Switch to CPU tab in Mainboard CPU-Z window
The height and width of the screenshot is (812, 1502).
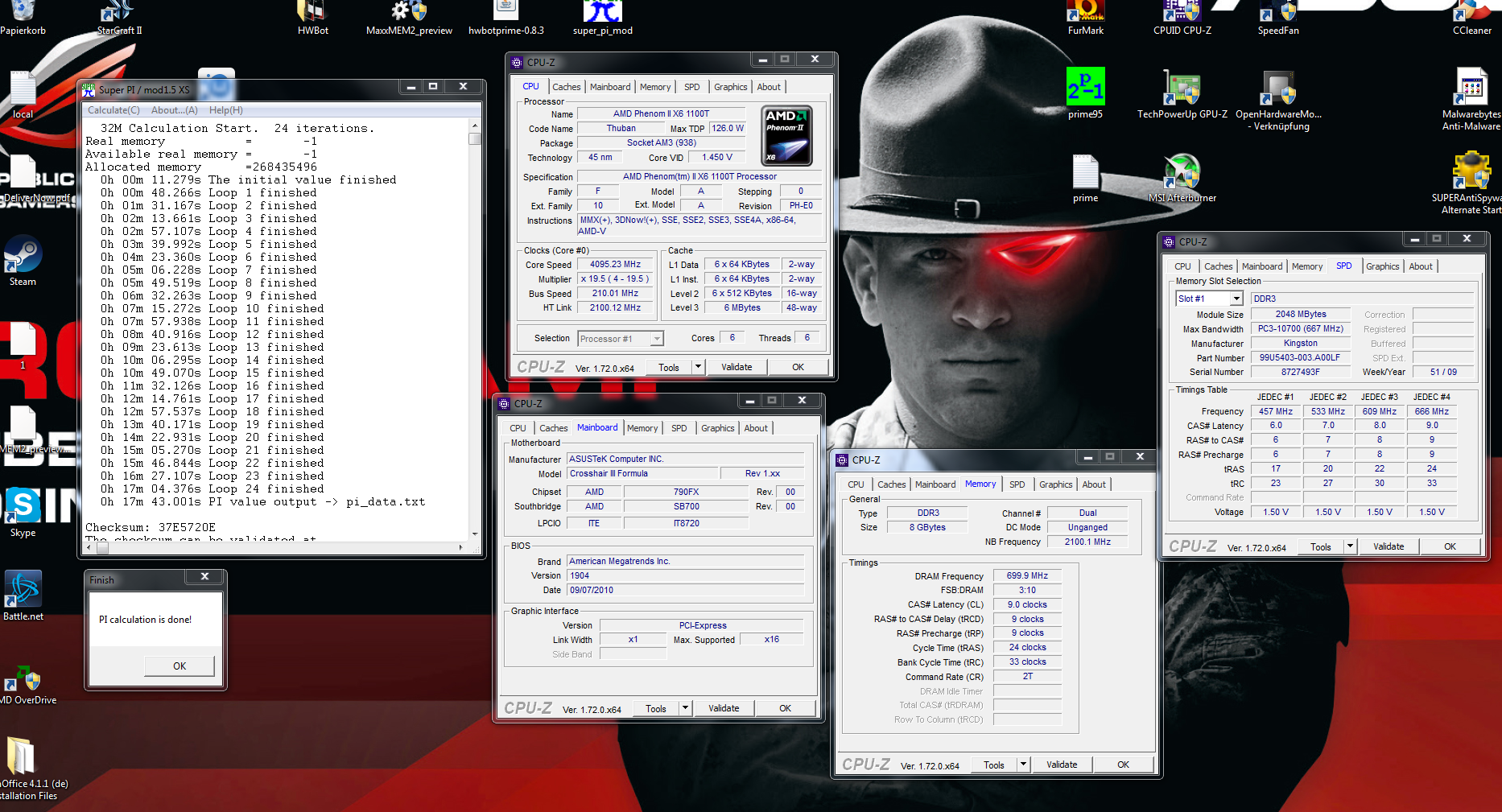(x=518, y=428)
